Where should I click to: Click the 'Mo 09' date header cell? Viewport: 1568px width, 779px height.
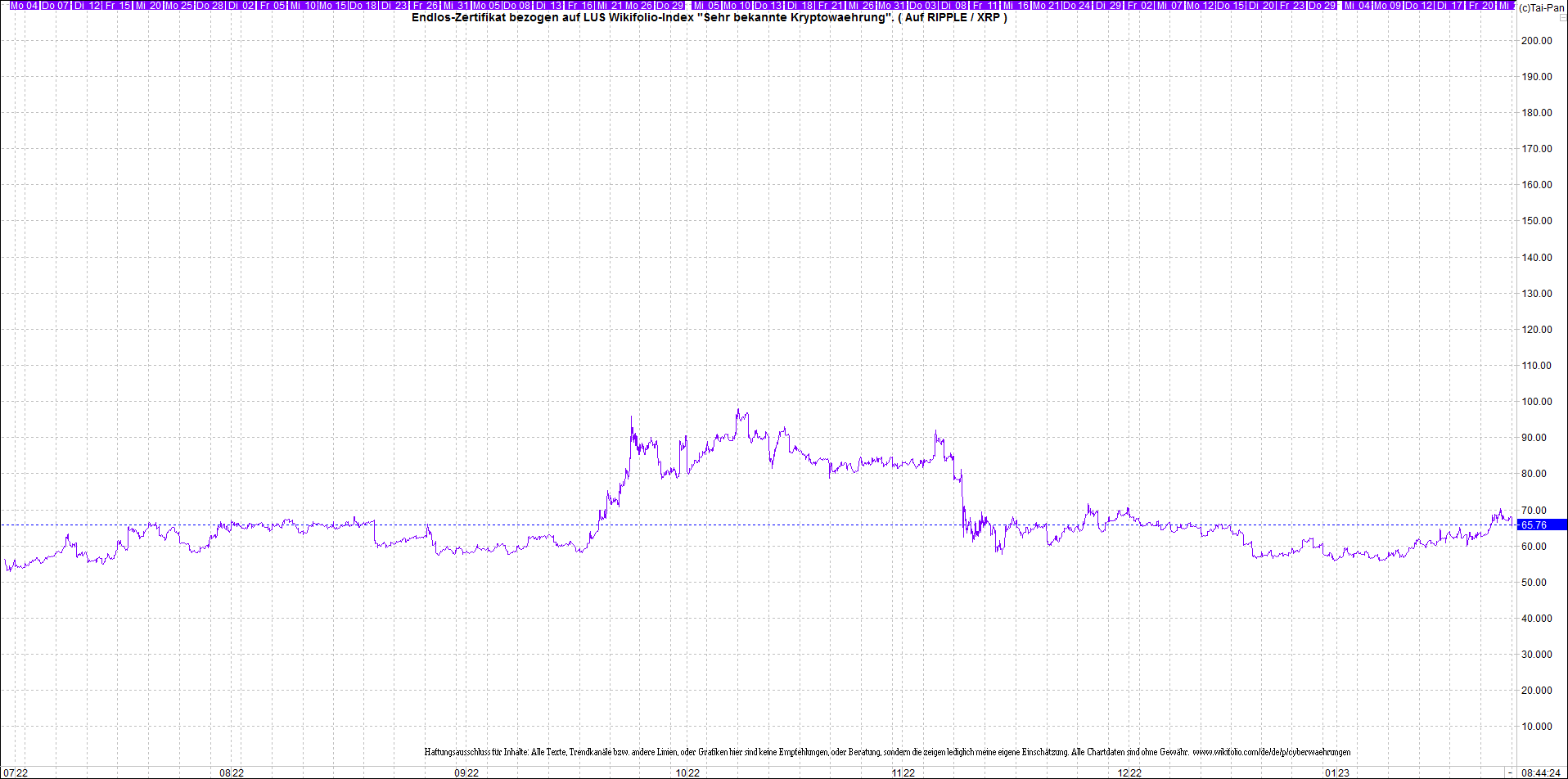(x=1388, y=5)
